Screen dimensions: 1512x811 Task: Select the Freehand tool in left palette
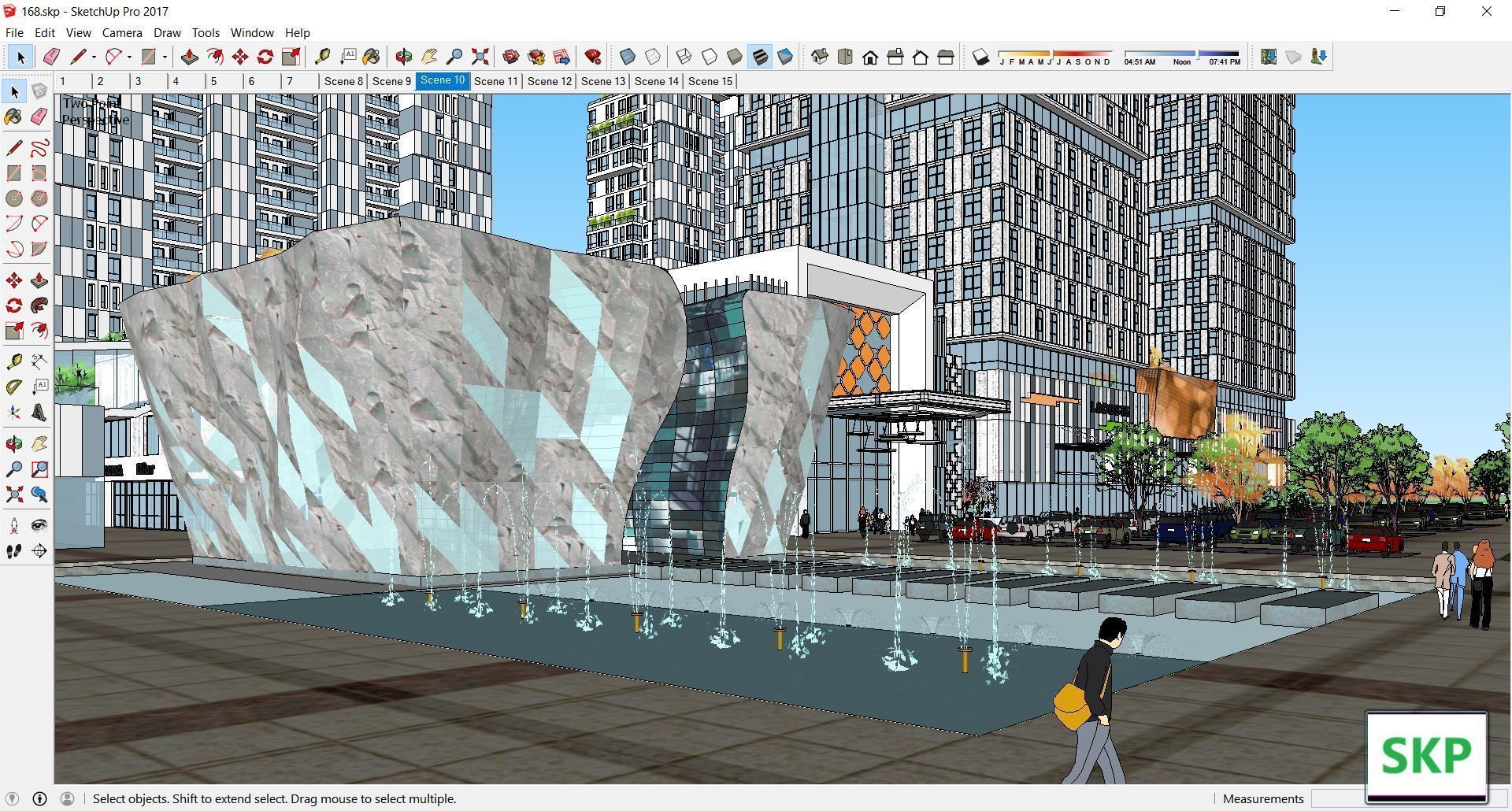[x=39, y=148]
